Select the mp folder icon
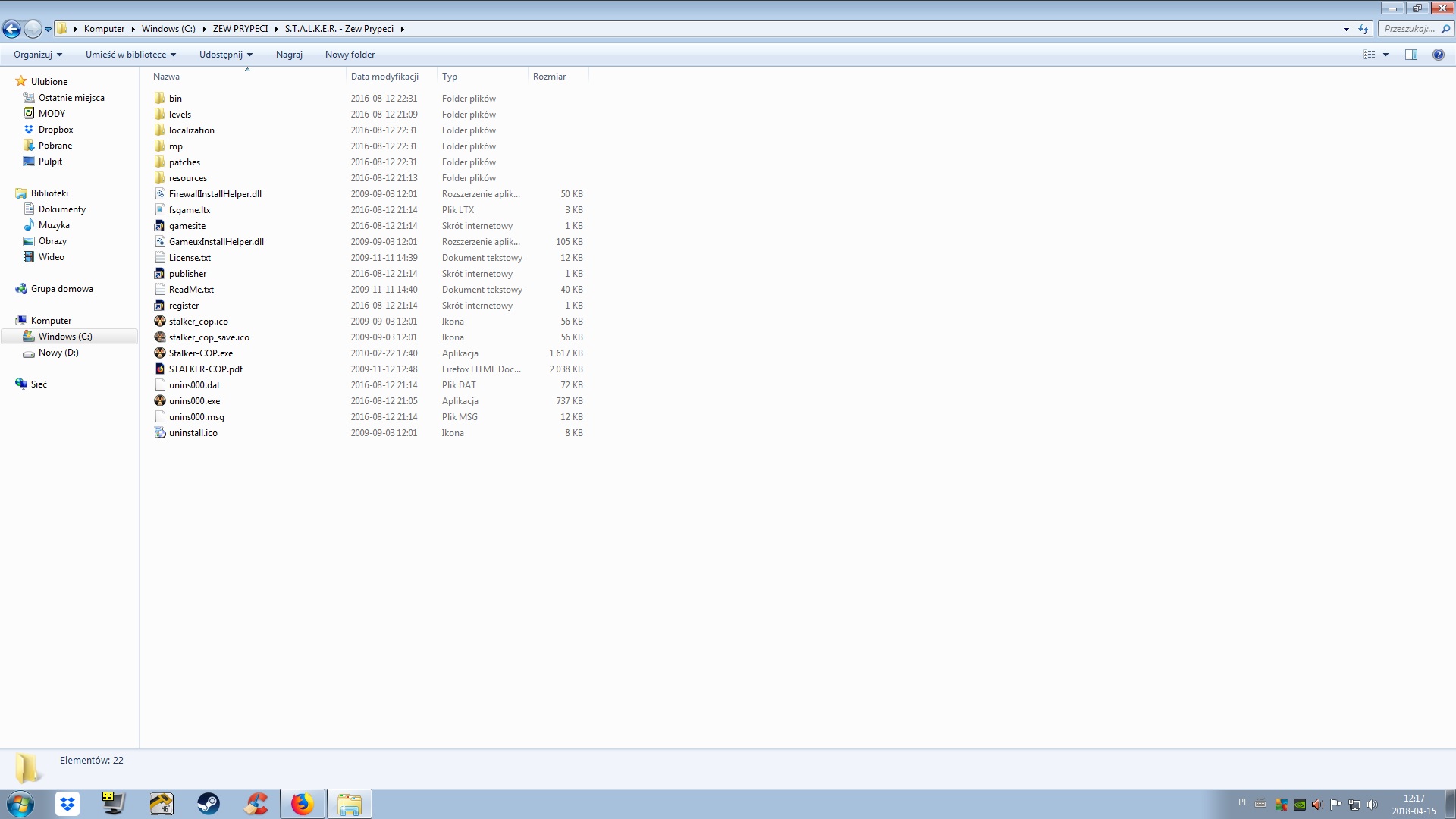The image size is (1456, 819). pos(159,146)
